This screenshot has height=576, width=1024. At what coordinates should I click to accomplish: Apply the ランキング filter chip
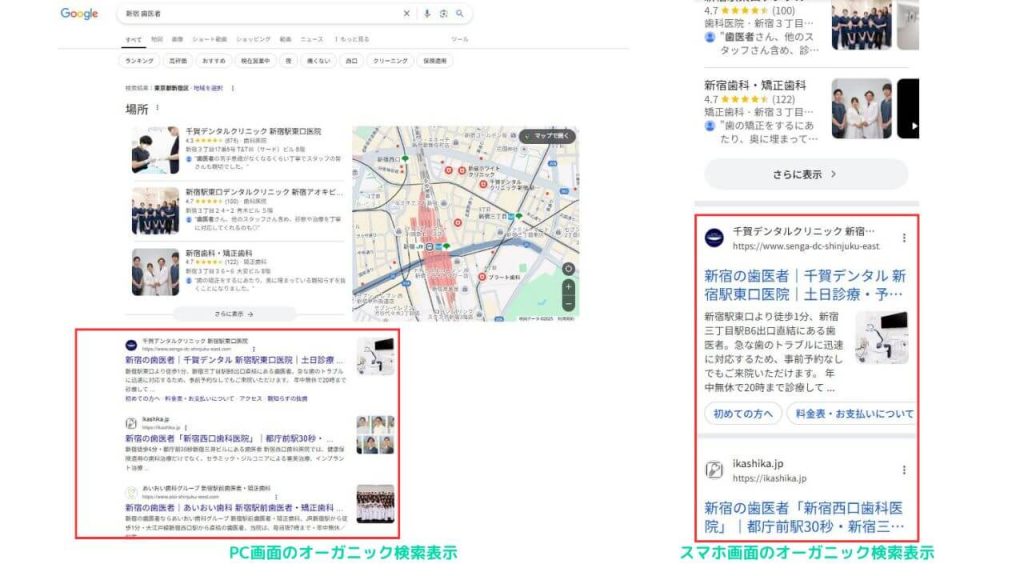click(x=139, y=61)
